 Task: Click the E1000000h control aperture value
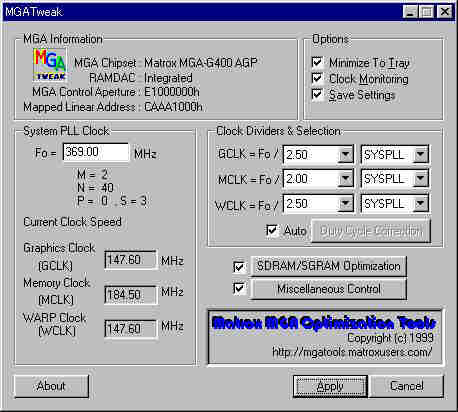click(172, 92)
